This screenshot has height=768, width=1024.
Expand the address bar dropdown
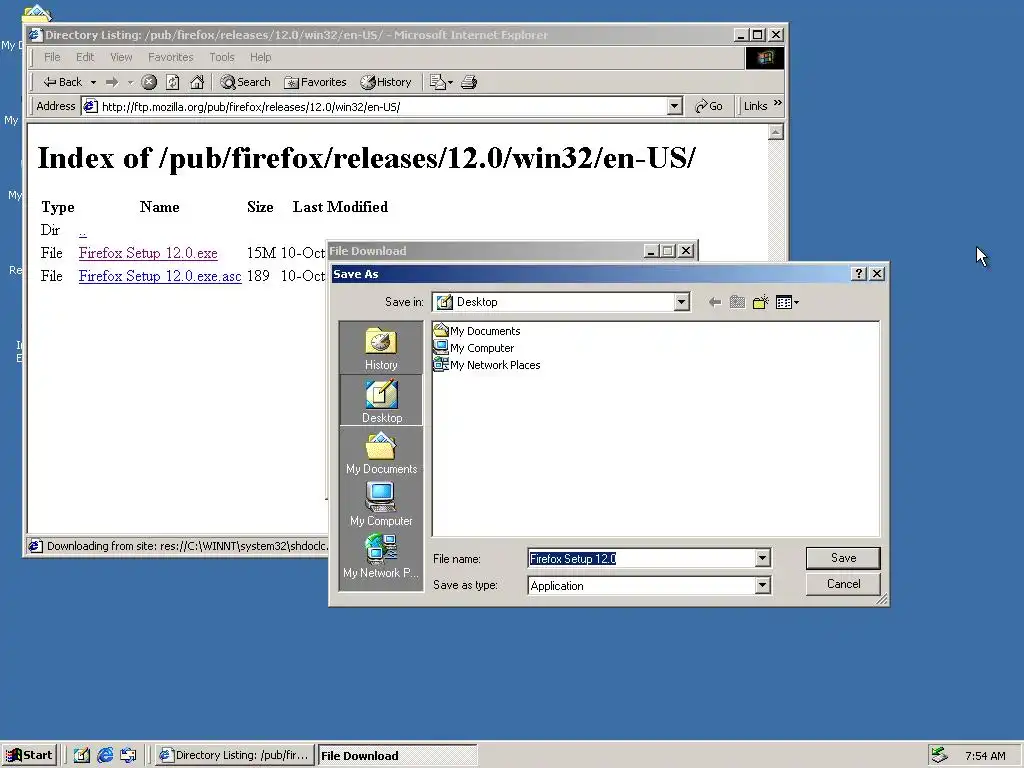675,106
